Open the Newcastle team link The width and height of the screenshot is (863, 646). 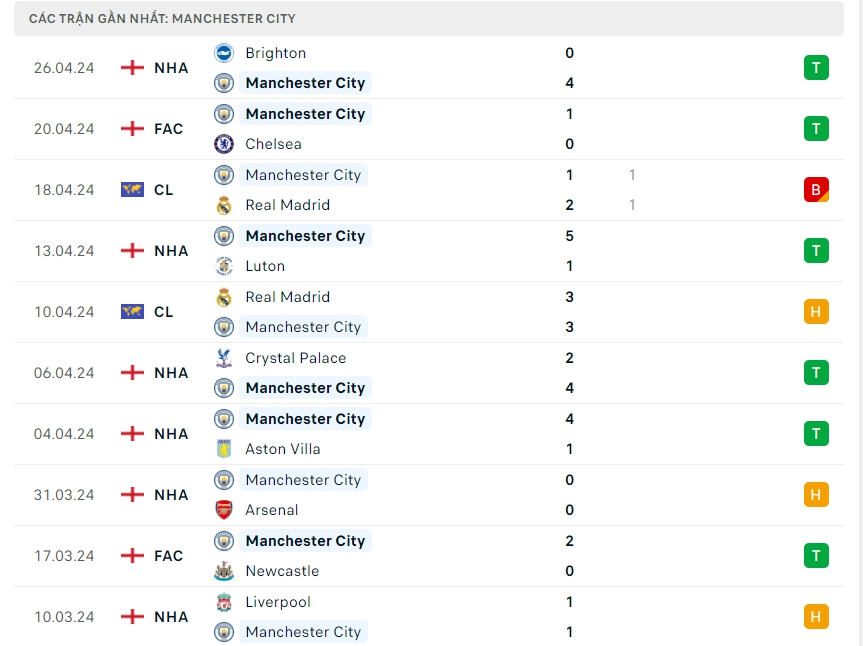click(x=282, y=571)
